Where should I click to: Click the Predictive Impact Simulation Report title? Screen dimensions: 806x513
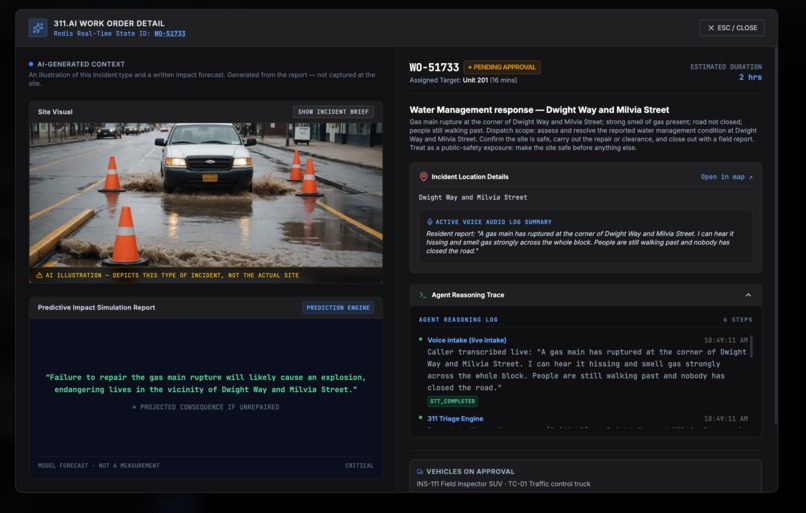96,307
